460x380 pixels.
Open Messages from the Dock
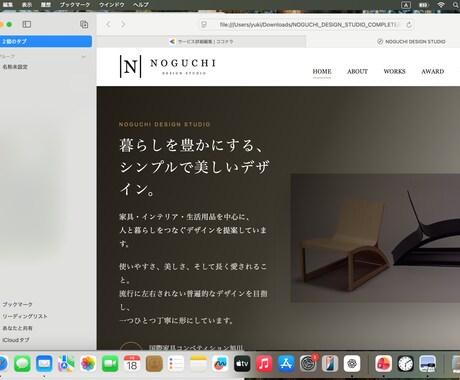22,364
